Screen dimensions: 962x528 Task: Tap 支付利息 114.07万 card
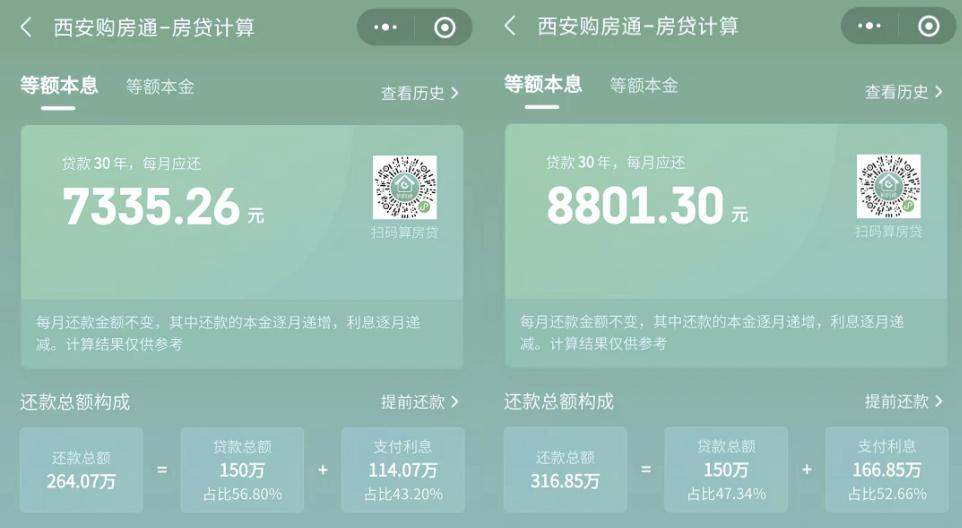[x=403, y=470]
